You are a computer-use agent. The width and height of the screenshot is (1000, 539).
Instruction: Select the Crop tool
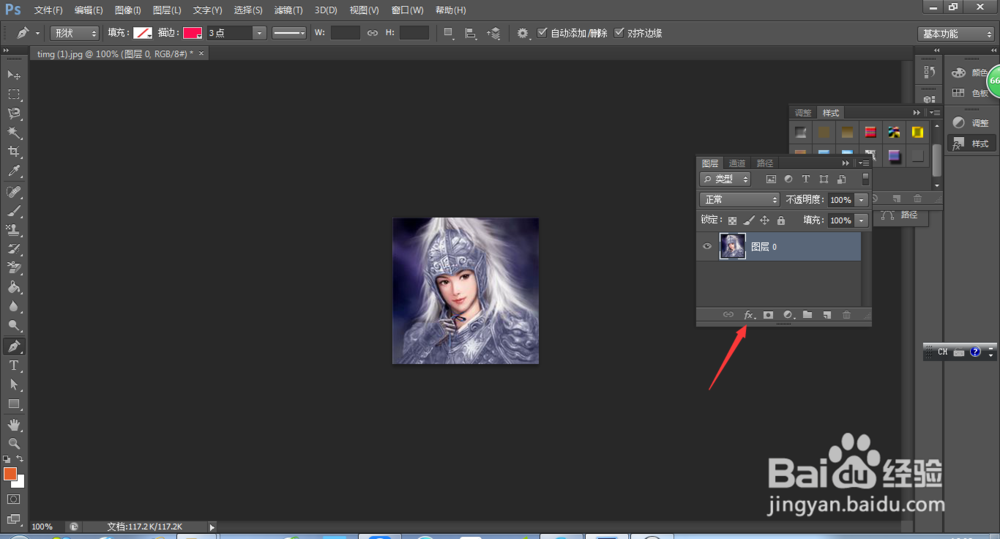click(13, 152)
